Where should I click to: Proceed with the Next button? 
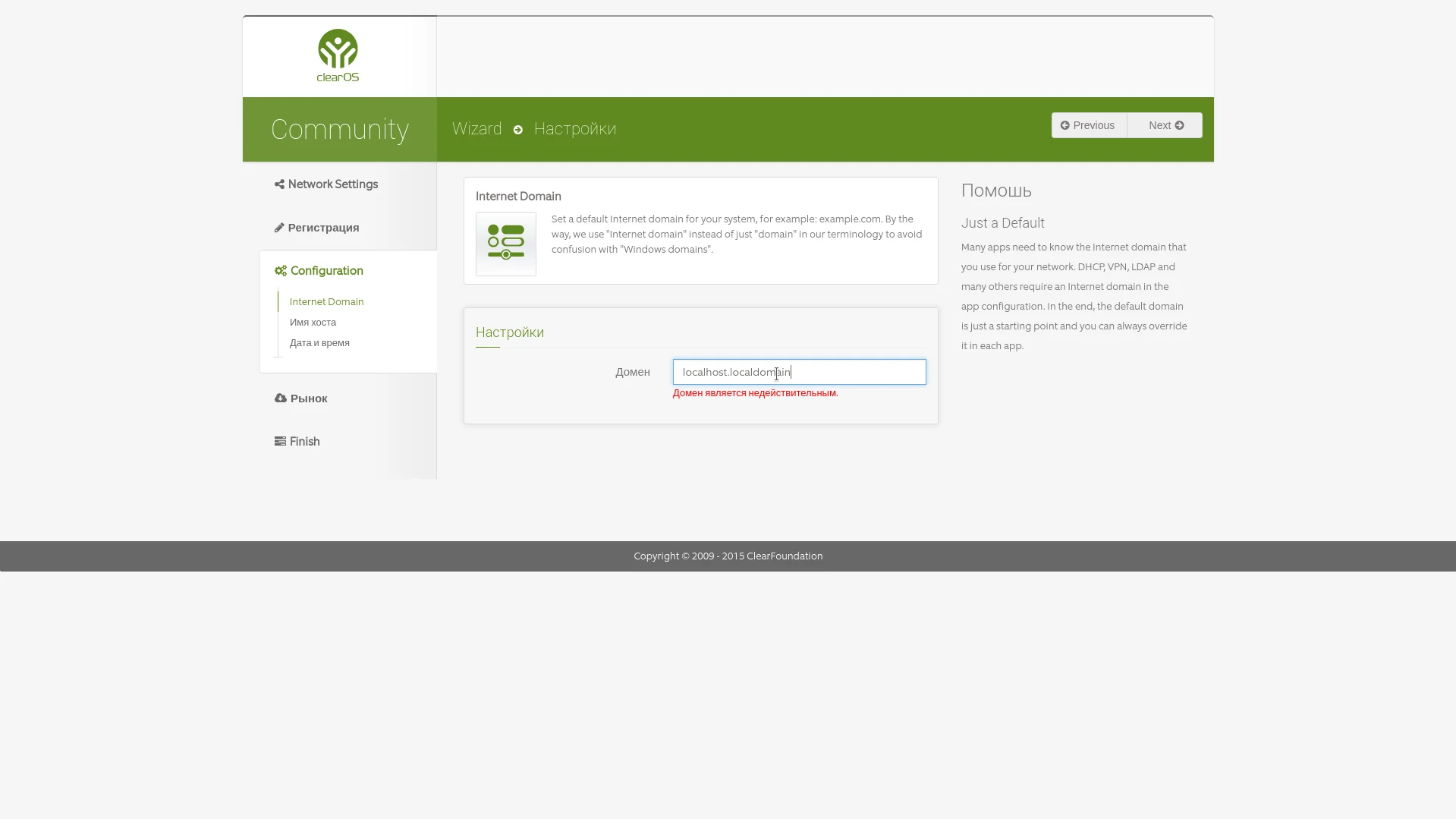click(1165, 125)
